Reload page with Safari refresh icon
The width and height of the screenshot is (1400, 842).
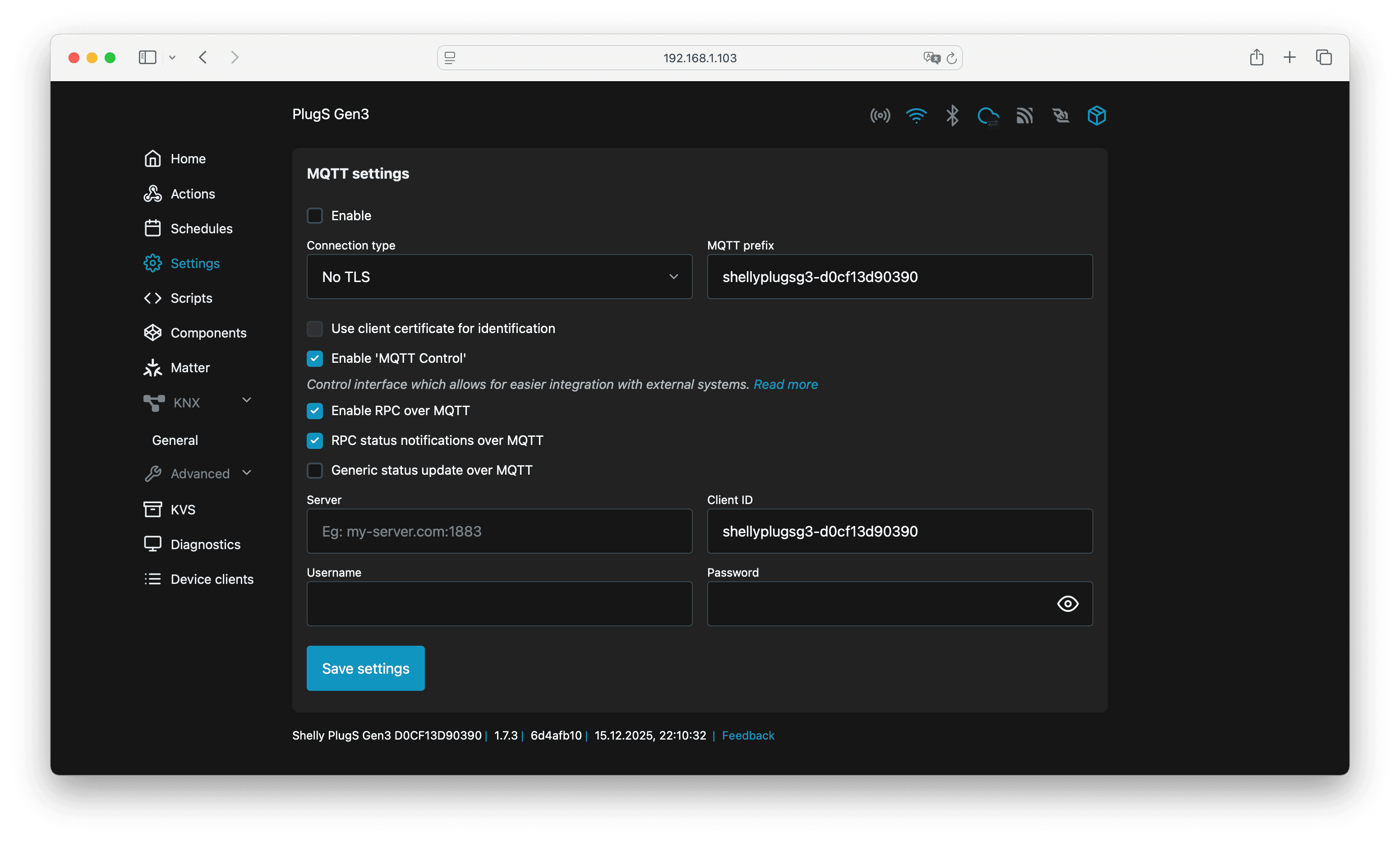(x=952, y=58)
